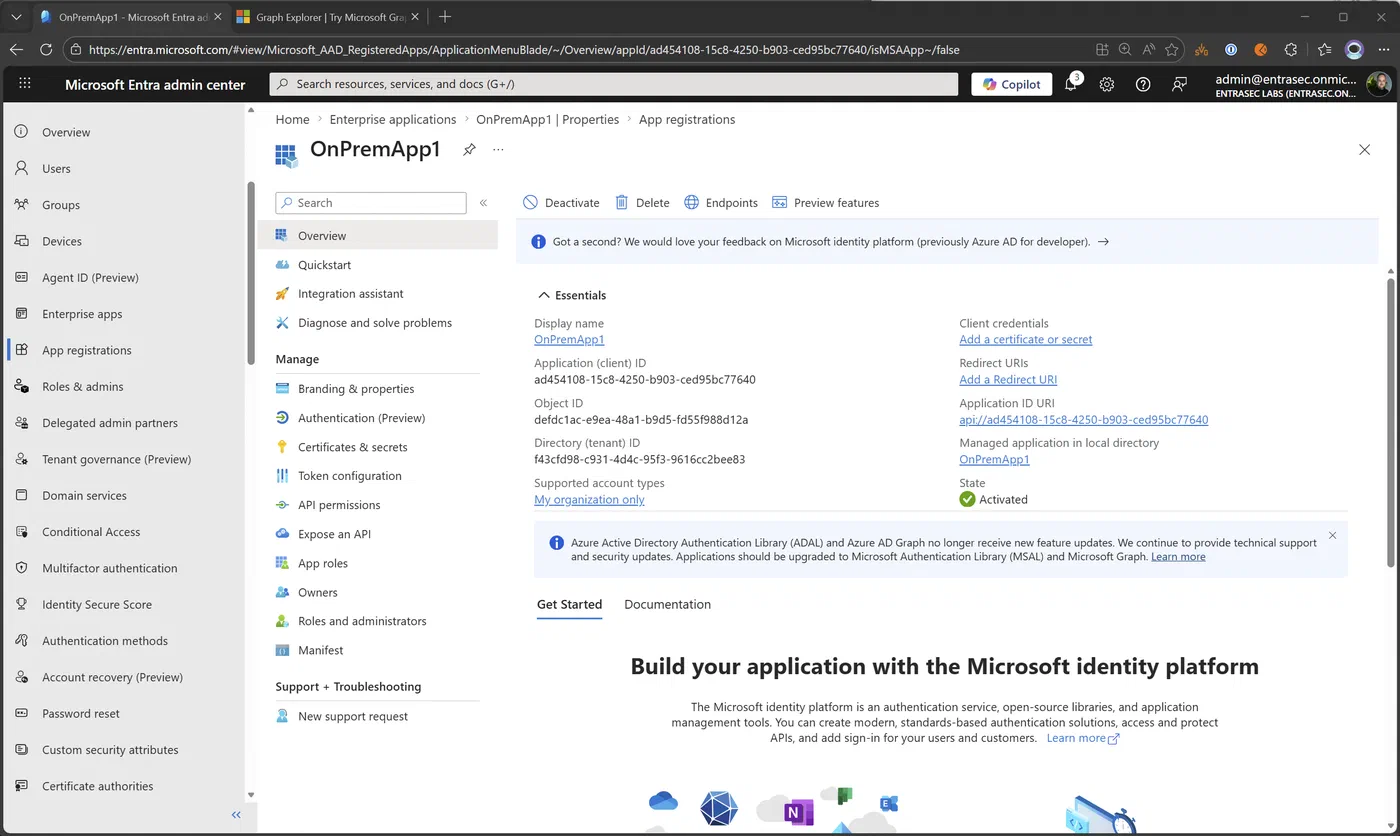The width and height of the screenshot is (1400, 836).
Task: Select the Get Started tab
Action: tap(569, 604)
